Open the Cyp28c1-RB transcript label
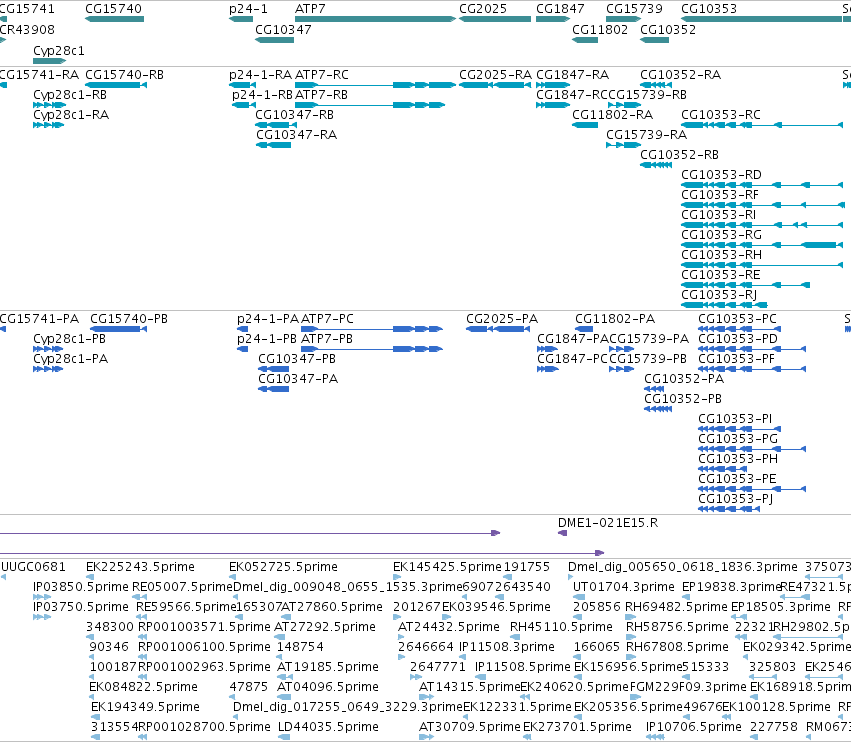This screenshot has width=851, height=742. coord(70,94)
